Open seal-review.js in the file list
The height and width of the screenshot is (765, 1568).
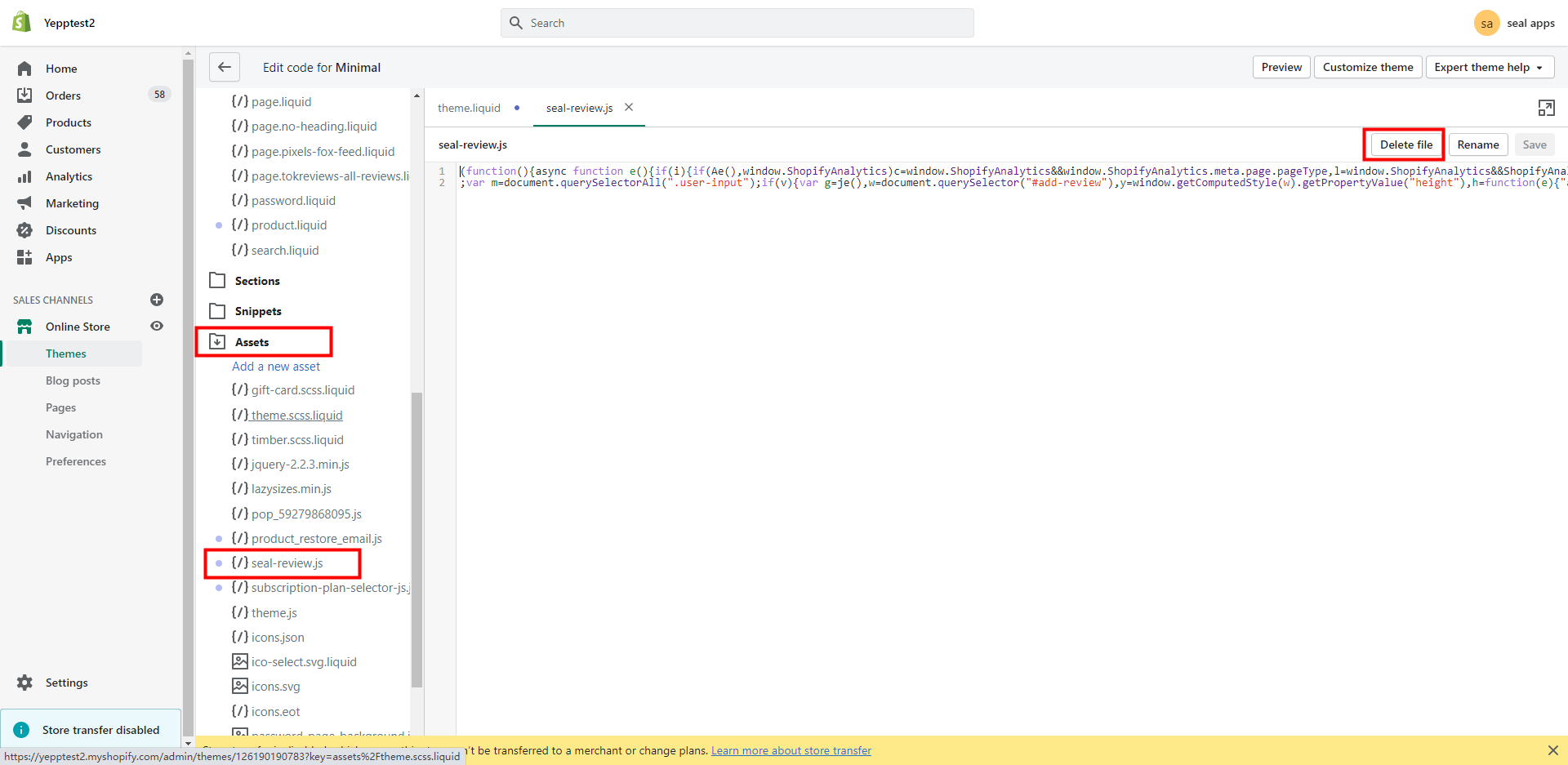(x=278, y=563)
